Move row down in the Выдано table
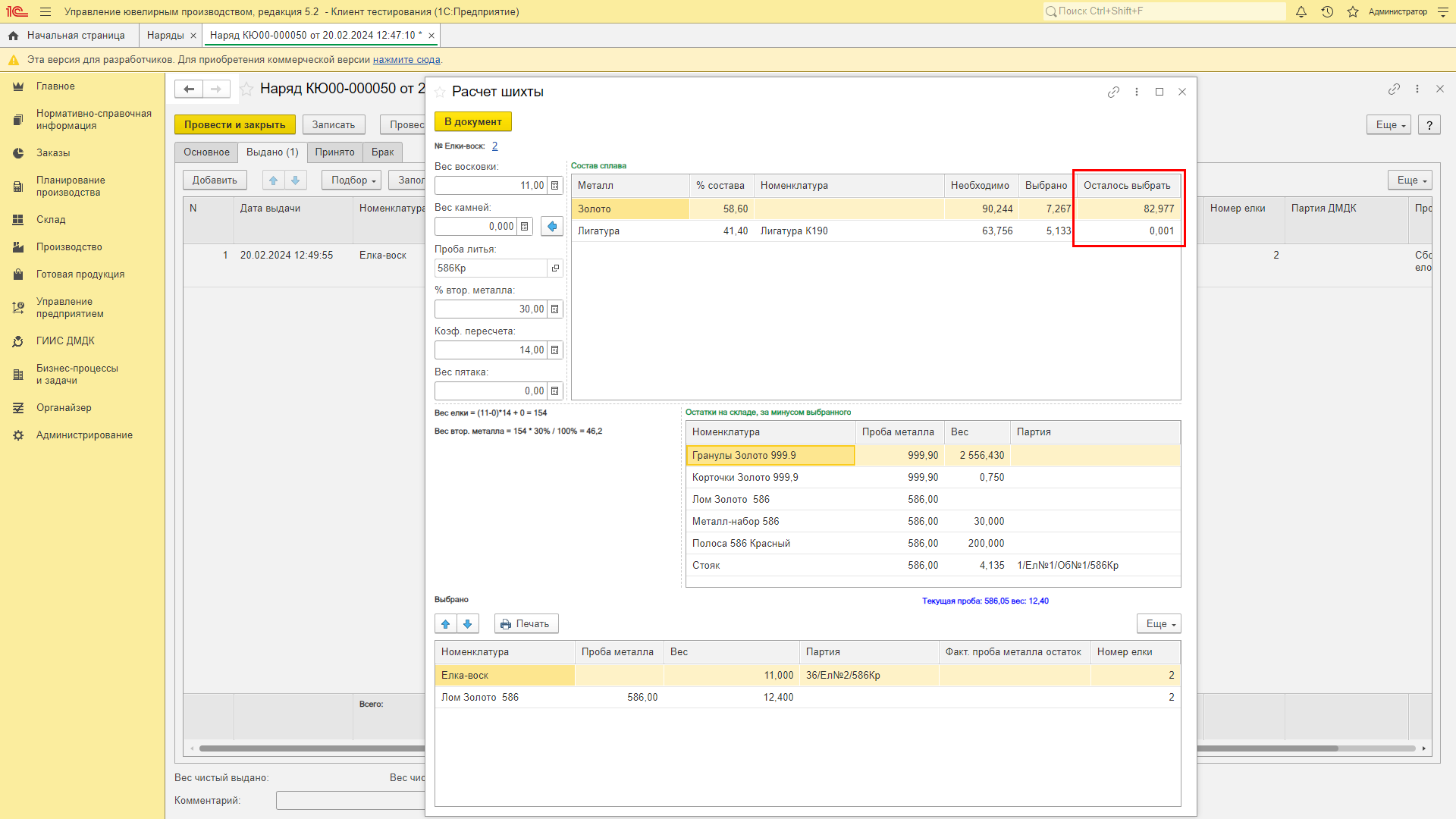 (296, 180)
